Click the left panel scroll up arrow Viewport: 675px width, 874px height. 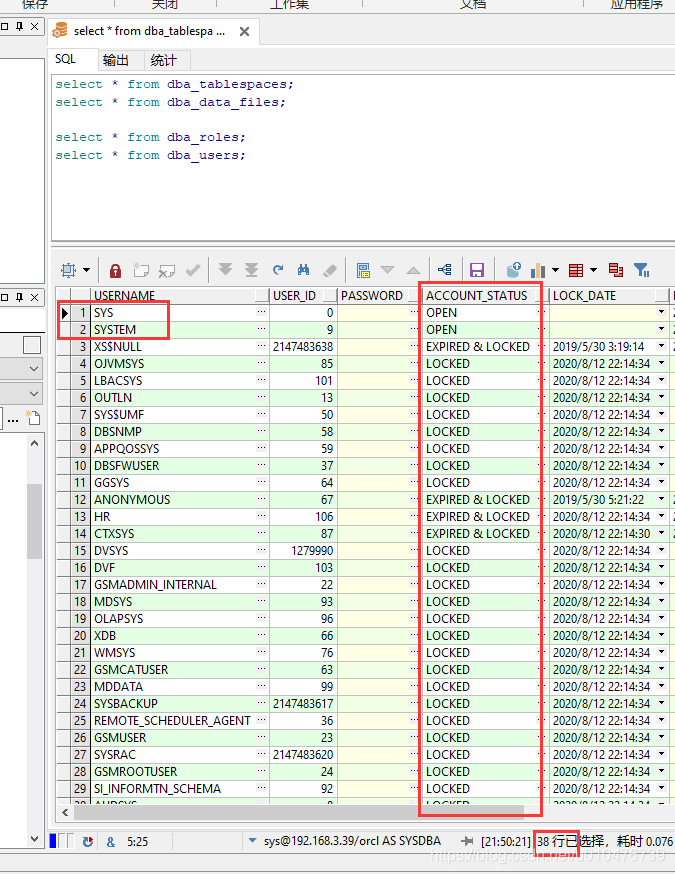35,444
